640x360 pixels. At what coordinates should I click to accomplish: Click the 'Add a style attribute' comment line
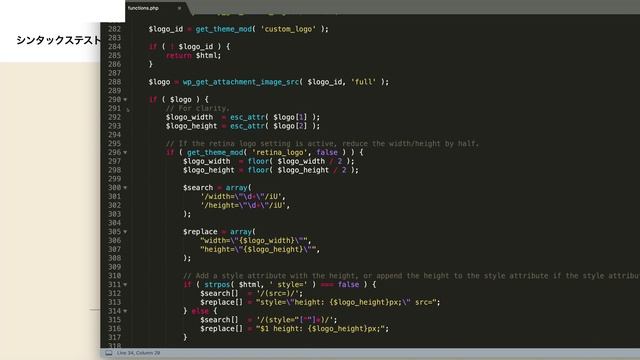tap(411, 276)
